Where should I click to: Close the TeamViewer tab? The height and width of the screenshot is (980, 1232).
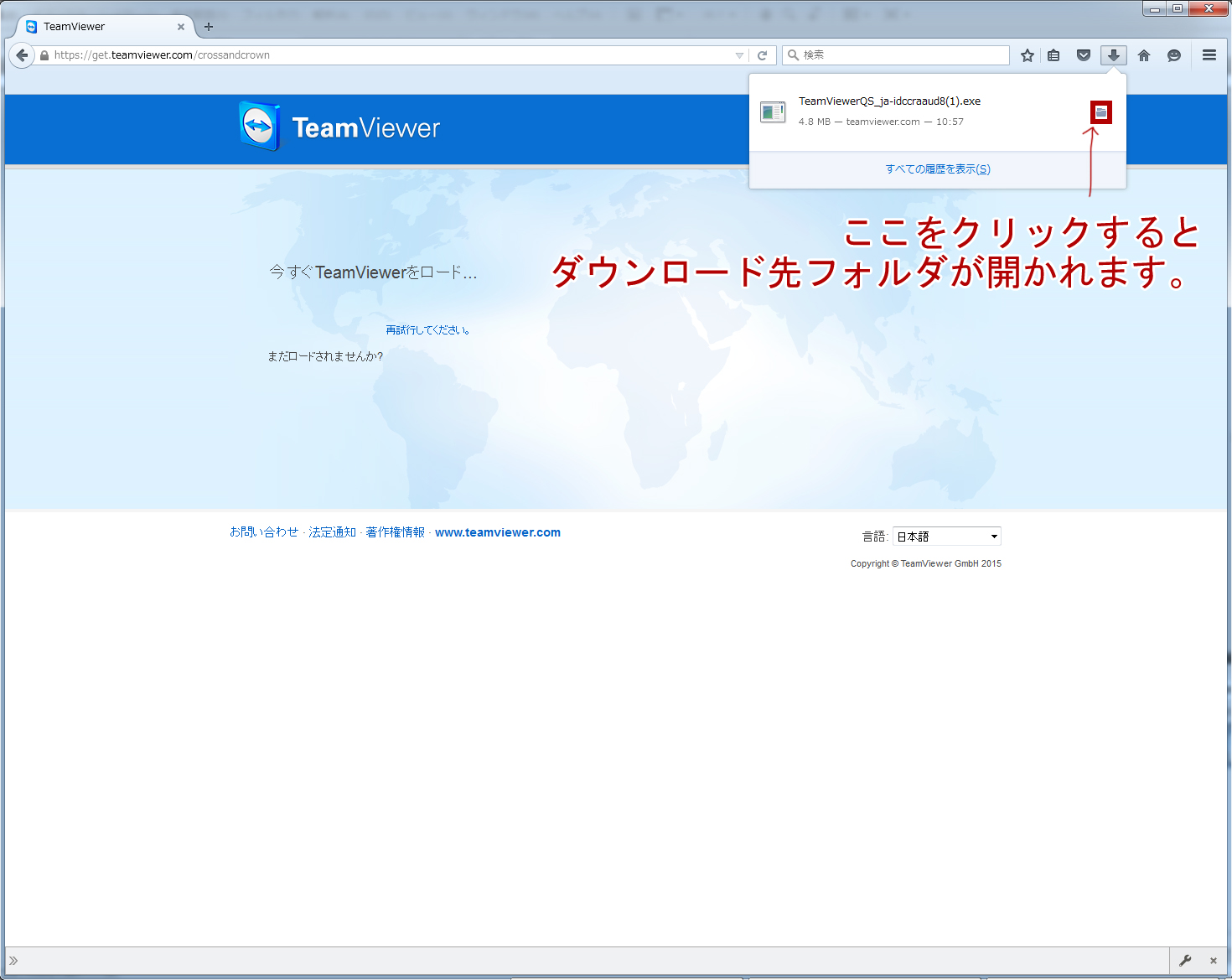coord(181,27)
